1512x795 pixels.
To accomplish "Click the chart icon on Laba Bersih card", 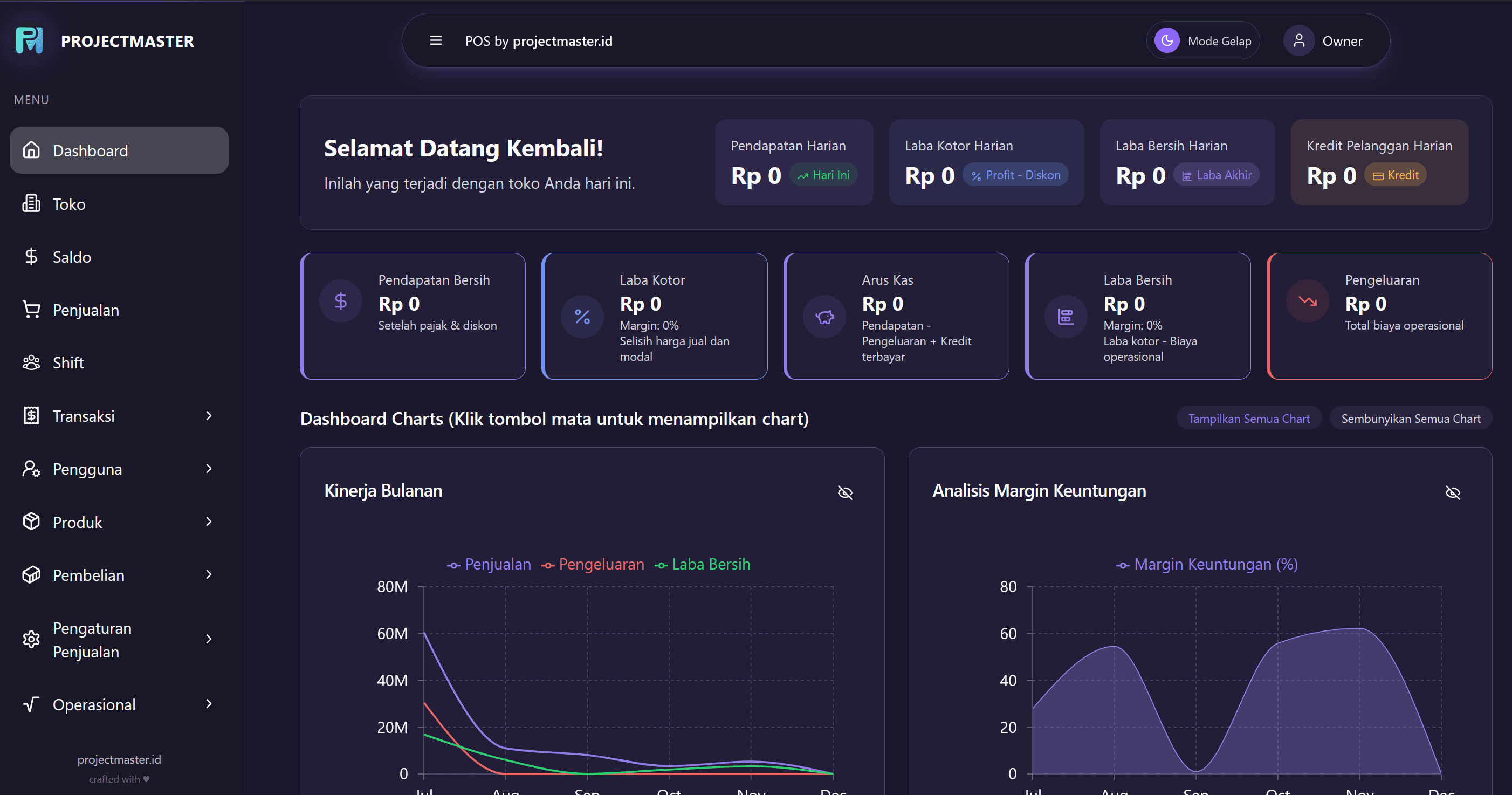I will tap(1066, 317).
